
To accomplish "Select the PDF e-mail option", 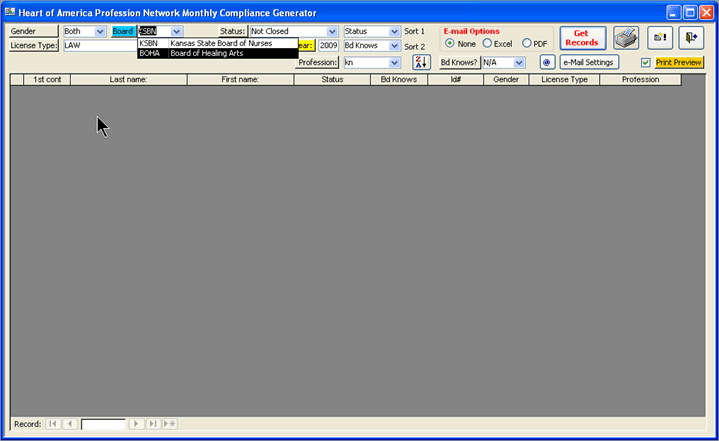I will (x=527, y=44).
